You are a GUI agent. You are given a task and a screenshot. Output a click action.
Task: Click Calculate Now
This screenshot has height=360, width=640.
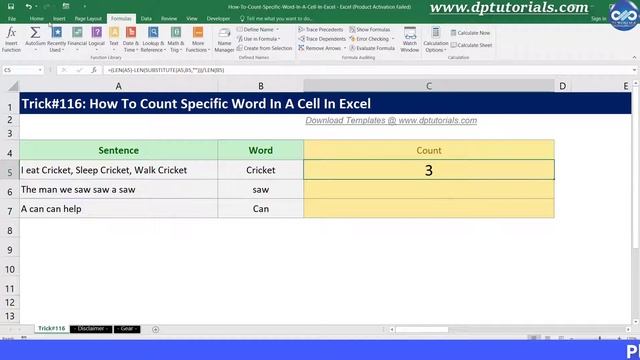[x=470, y=33]
